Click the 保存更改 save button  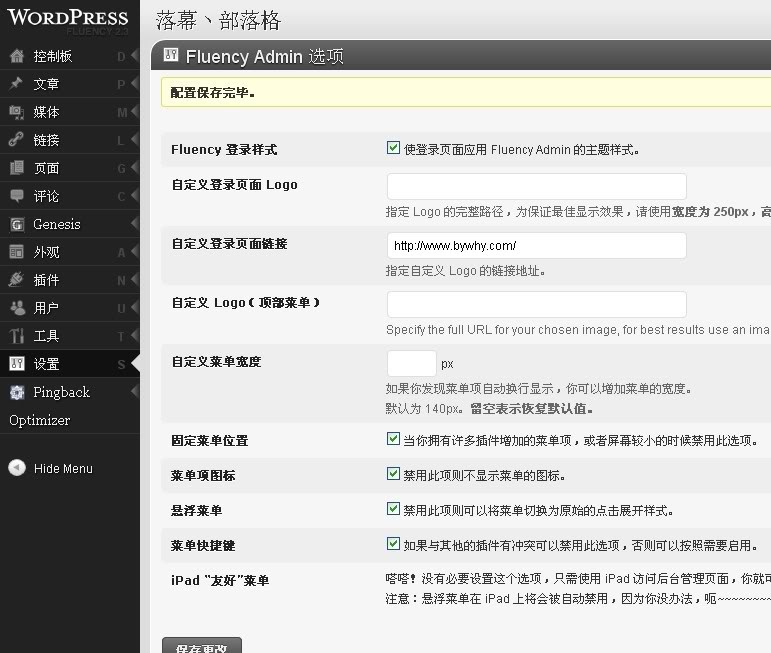[x=201, y=646]
